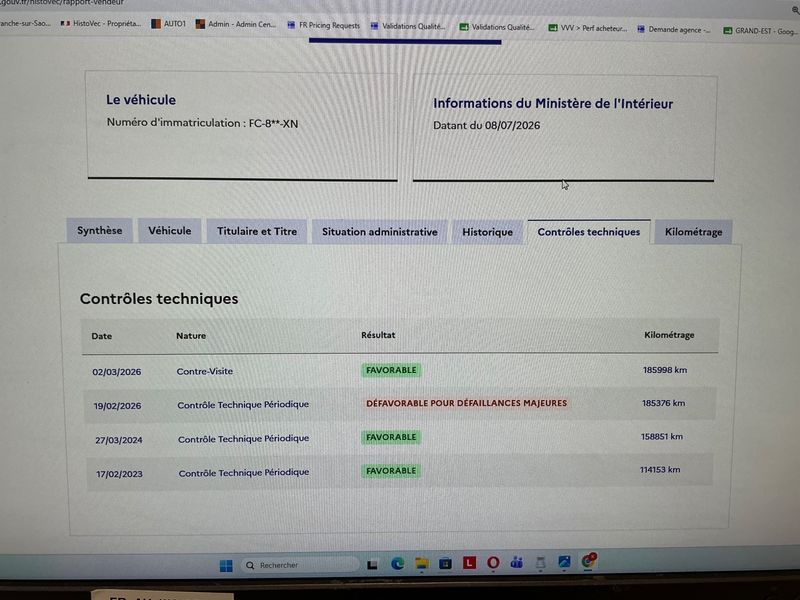Open the Validations Qualité bookmark with green sheet icon
Image resolution: width=800 pixels, height=600 pixels.
(x=497, y=27)
